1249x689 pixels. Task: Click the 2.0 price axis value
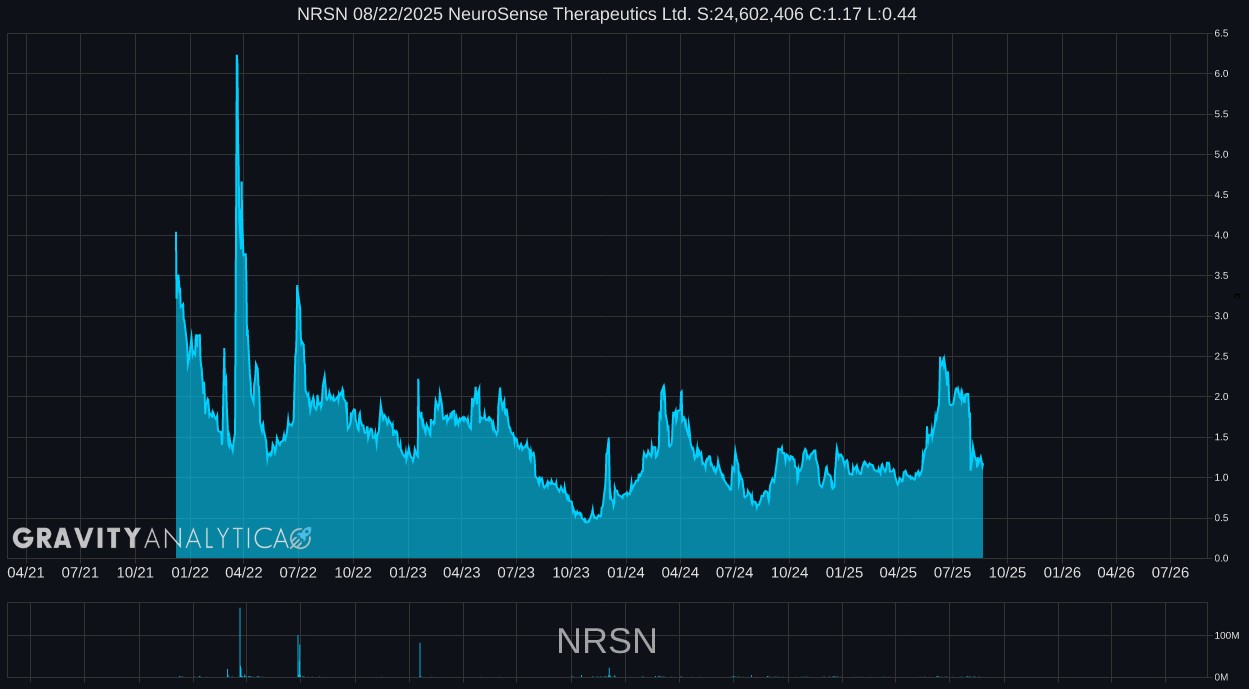point(1221,397)
